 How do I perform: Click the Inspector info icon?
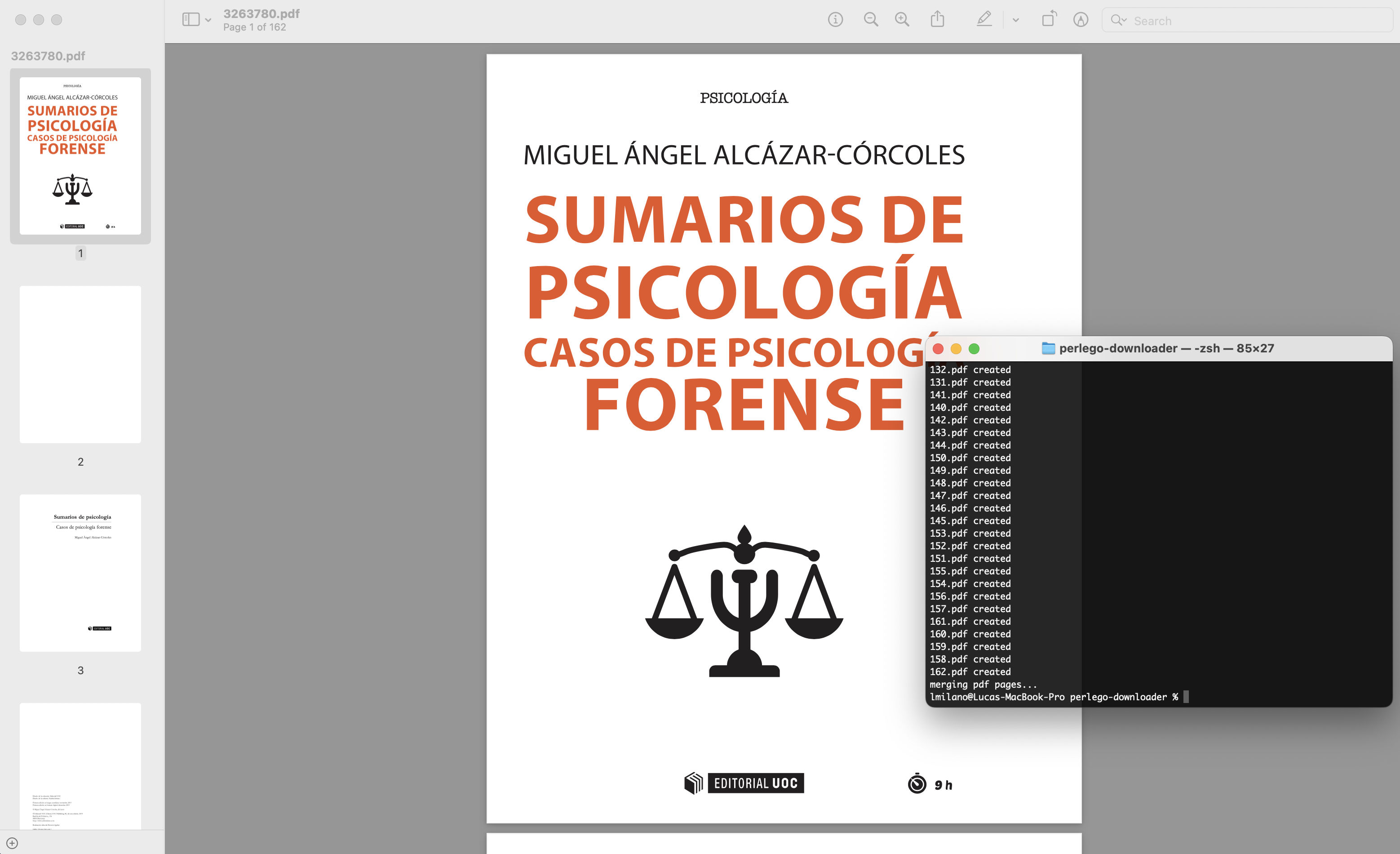point(835,20)
